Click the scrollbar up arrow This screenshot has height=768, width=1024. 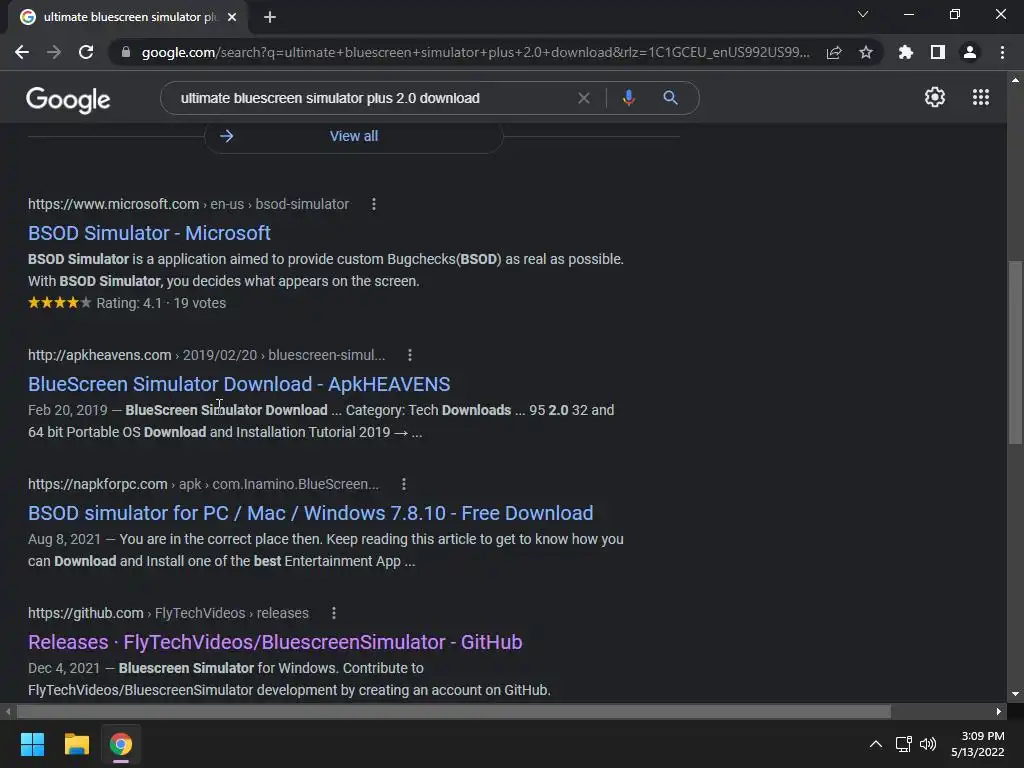click(x=1015, y=80)
